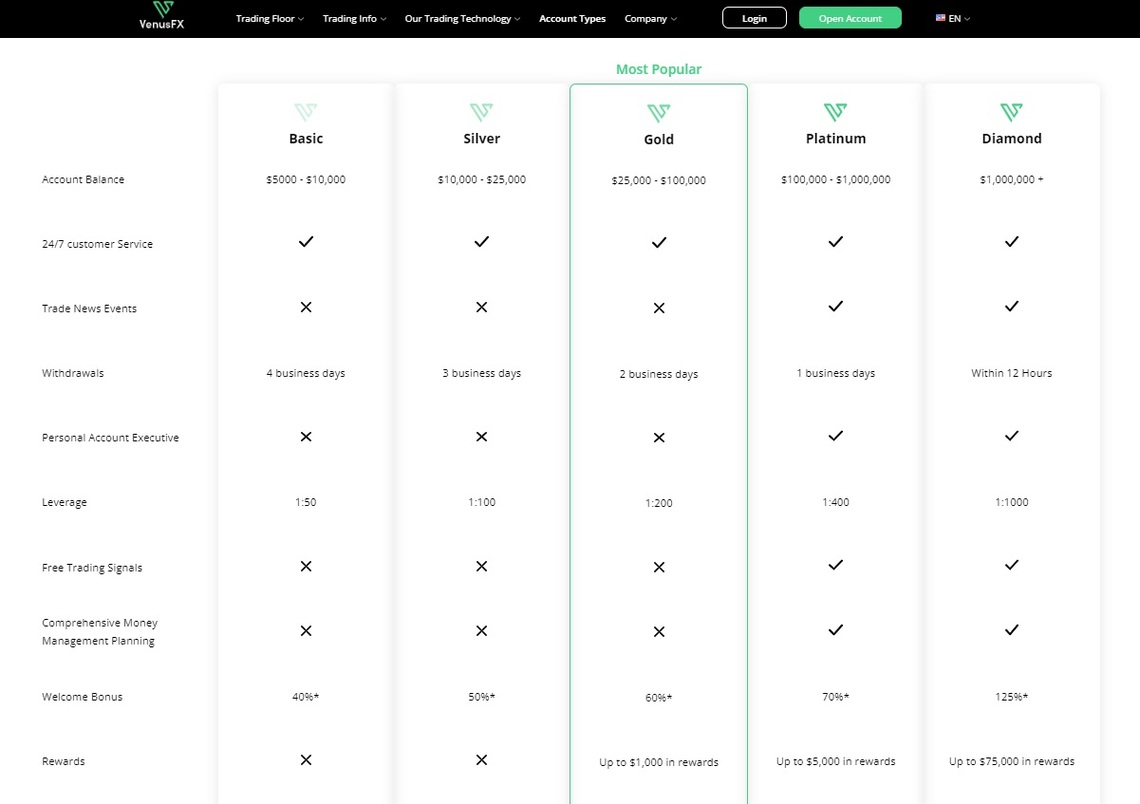Open the Our Trading Technology dropdown

pos(462,18)
